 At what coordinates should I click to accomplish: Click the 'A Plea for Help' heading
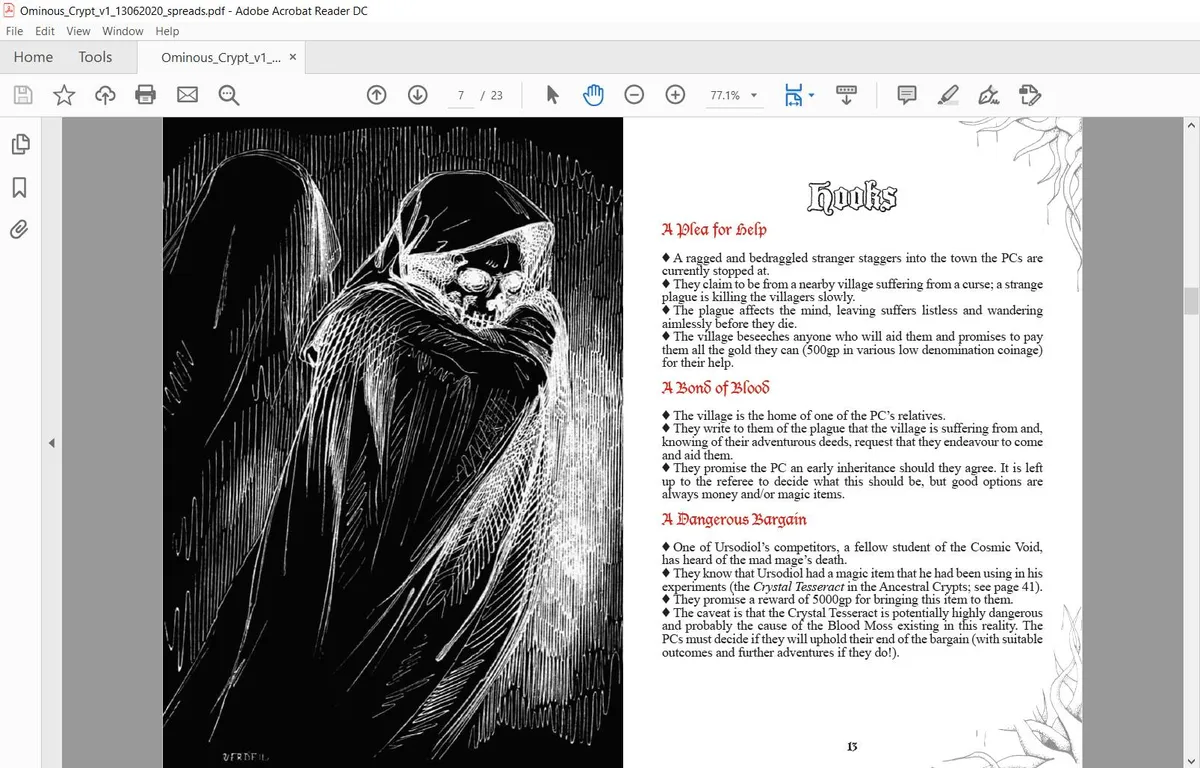pyautogui.click(x=714, y=229)
